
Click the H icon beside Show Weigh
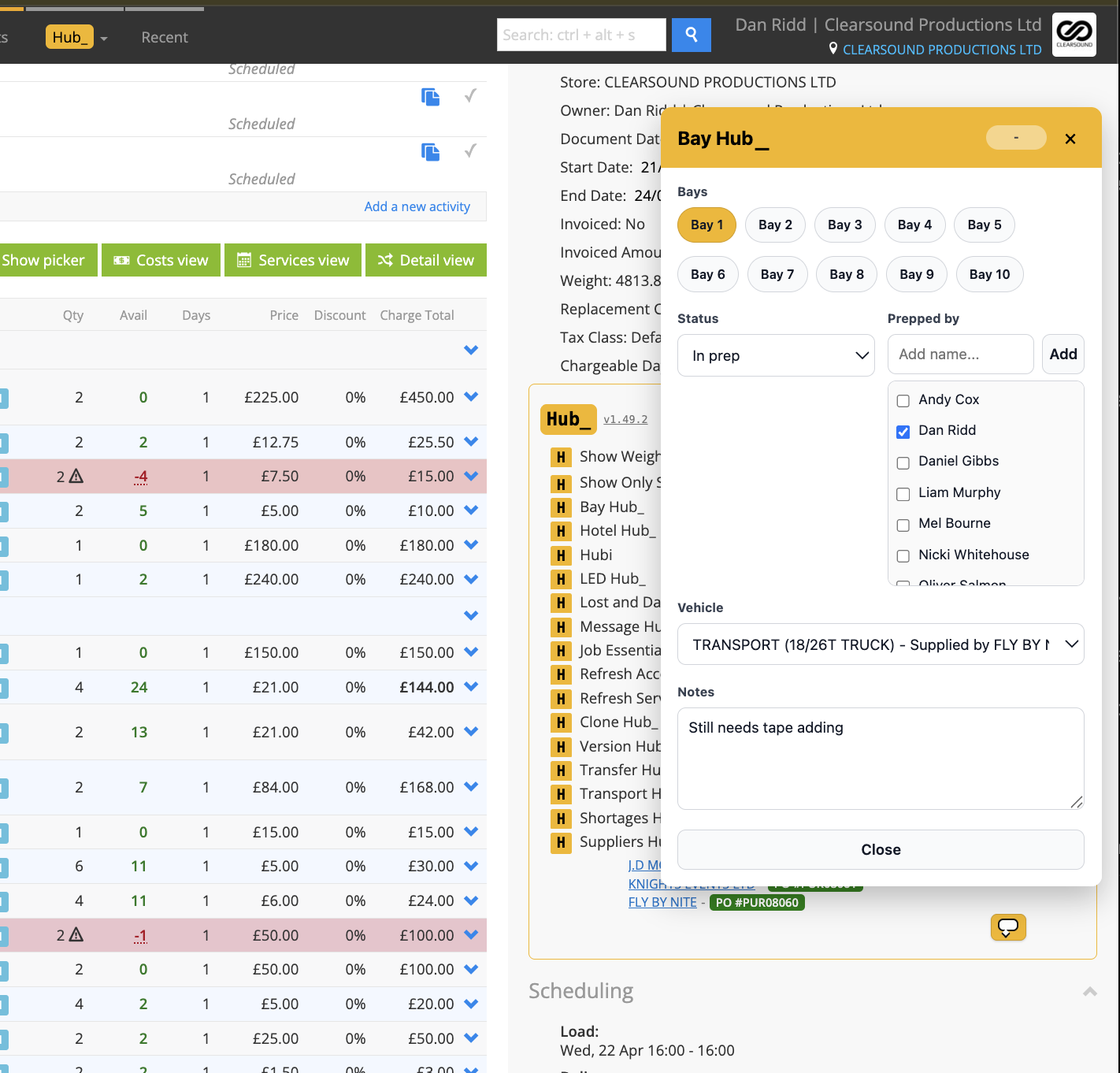pyautogui.click(x=561, y=458)
